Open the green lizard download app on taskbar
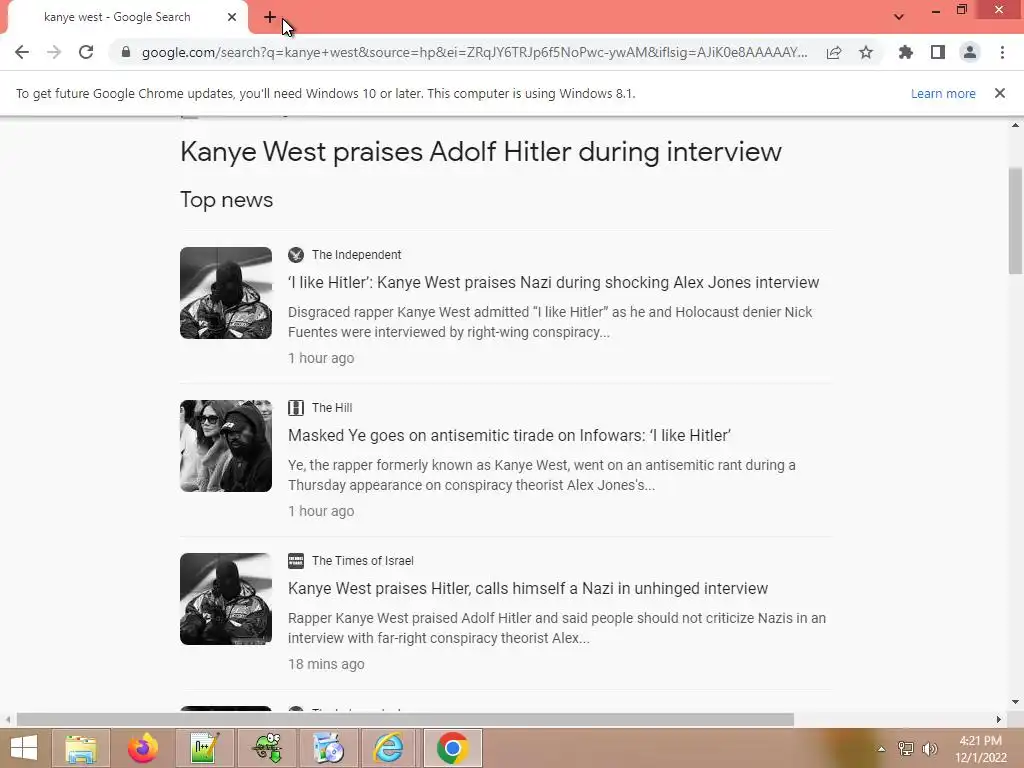Image resolution: width=1024 pixels, height=768 pixels. click(266, 748)
